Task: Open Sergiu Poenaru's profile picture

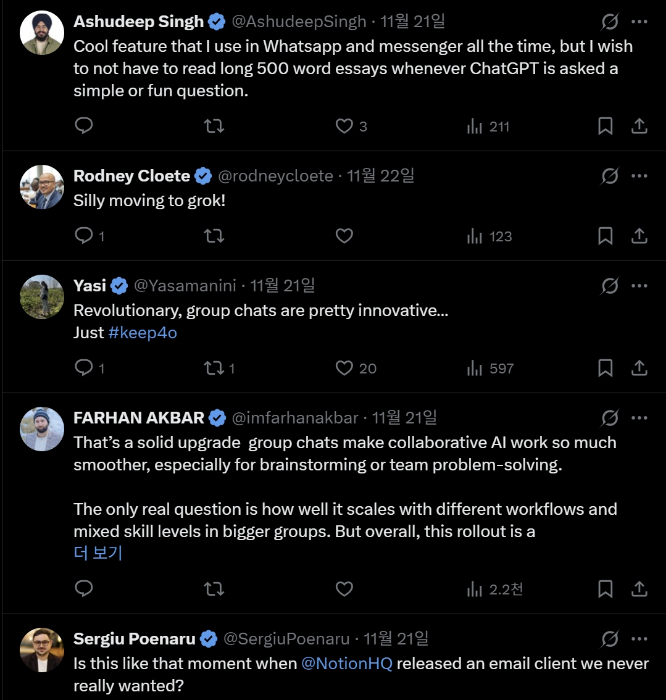Action: (x=42, y=649)
